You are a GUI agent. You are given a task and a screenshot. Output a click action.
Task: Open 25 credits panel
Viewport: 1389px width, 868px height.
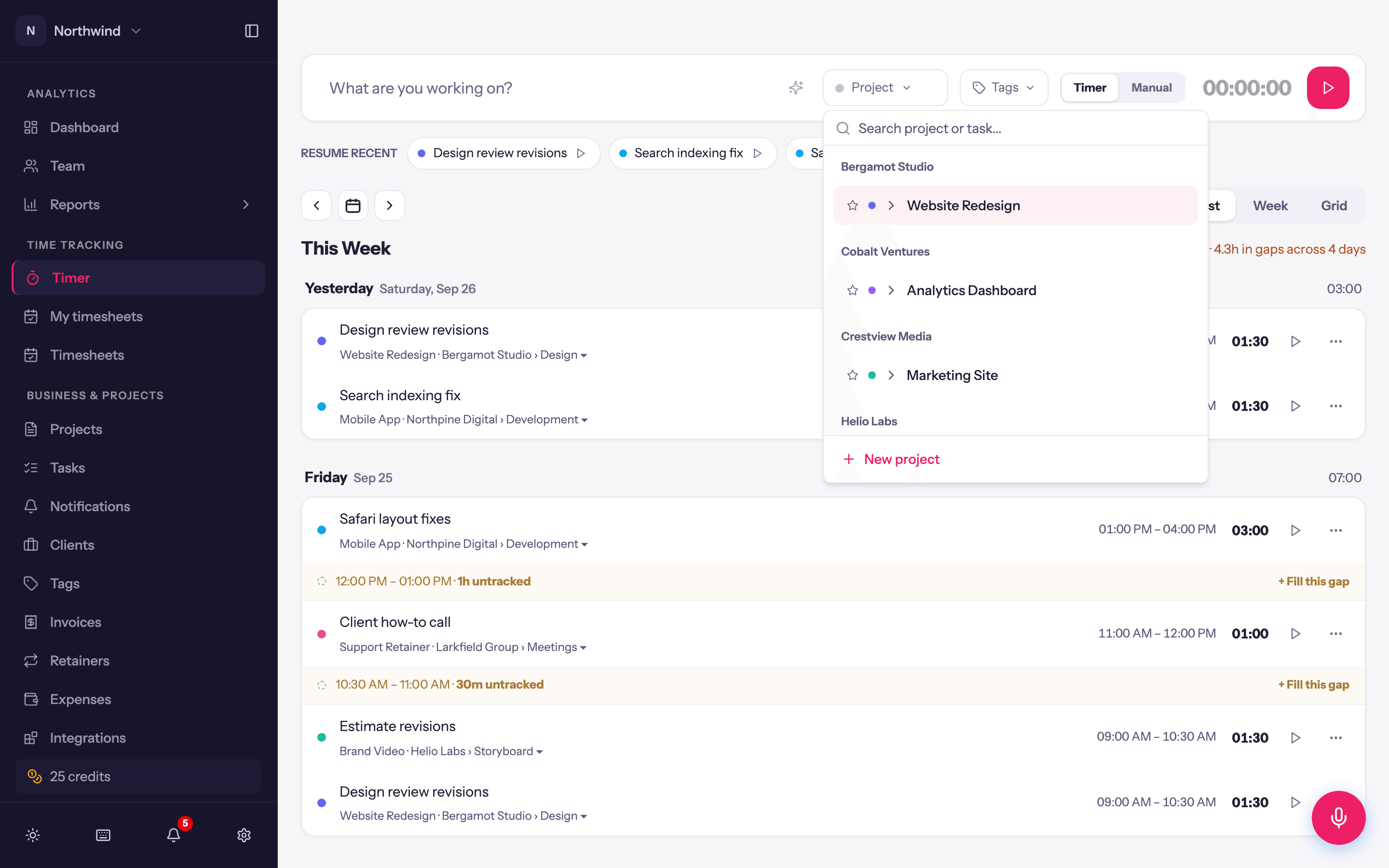[138, 776]
